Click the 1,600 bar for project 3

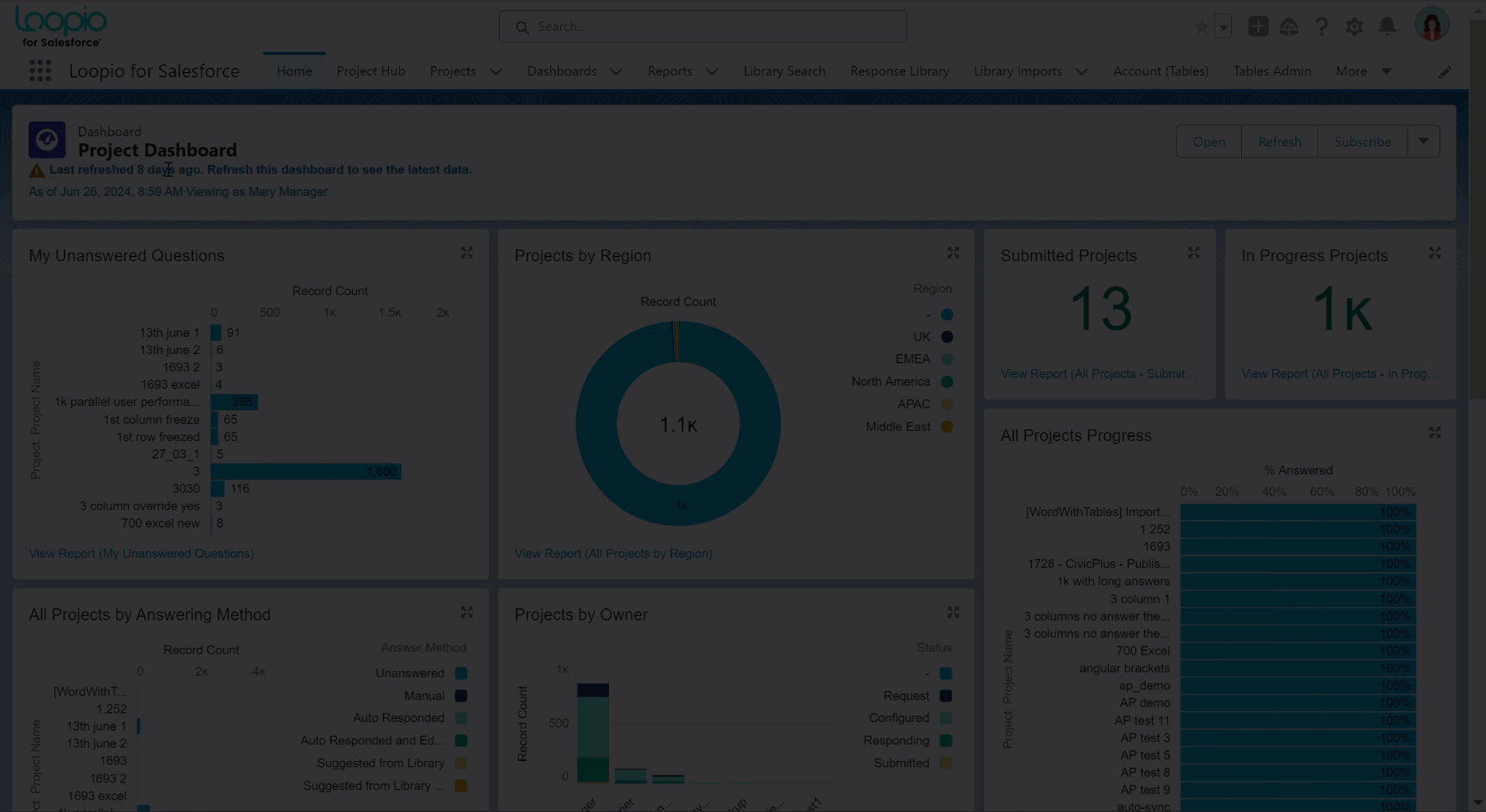[x=306, y=471]
